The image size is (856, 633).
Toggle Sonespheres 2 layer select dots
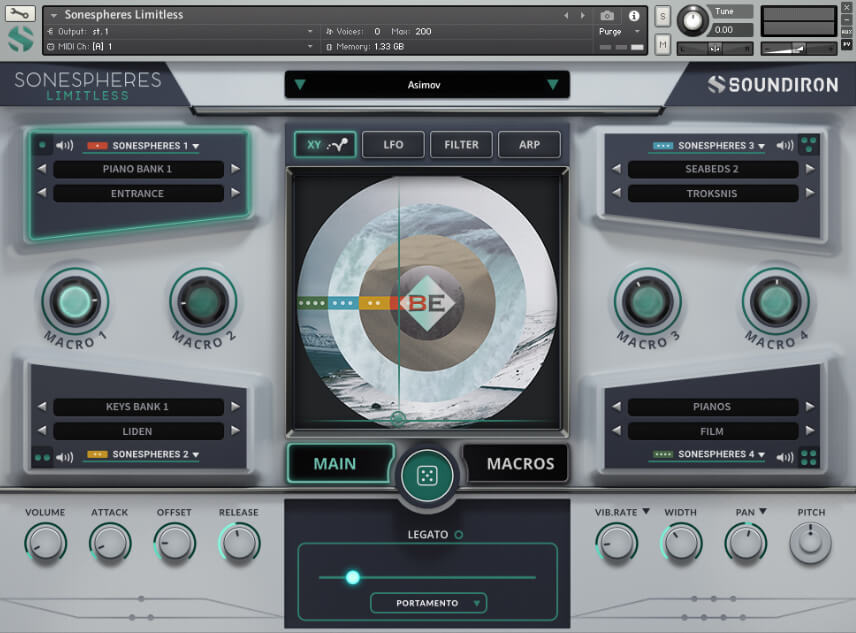[x=42, y=457]
